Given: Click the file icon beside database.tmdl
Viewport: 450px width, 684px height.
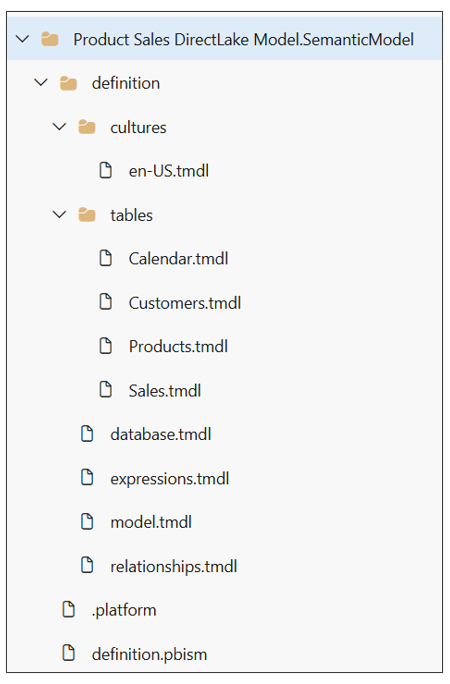Looking at the screenshot, I should [x=87, y=434].
